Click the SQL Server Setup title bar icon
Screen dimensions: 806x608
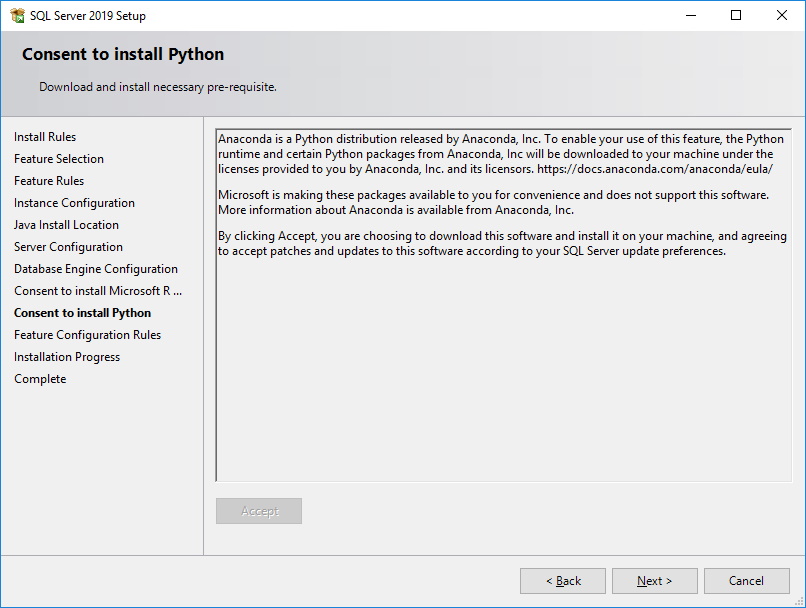click(17, 15)
